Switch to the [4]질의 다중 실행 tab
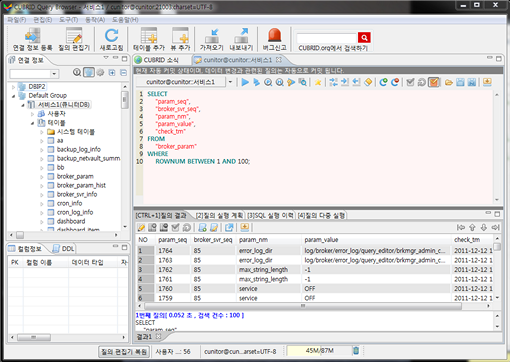510x362 pixels. 321,215
